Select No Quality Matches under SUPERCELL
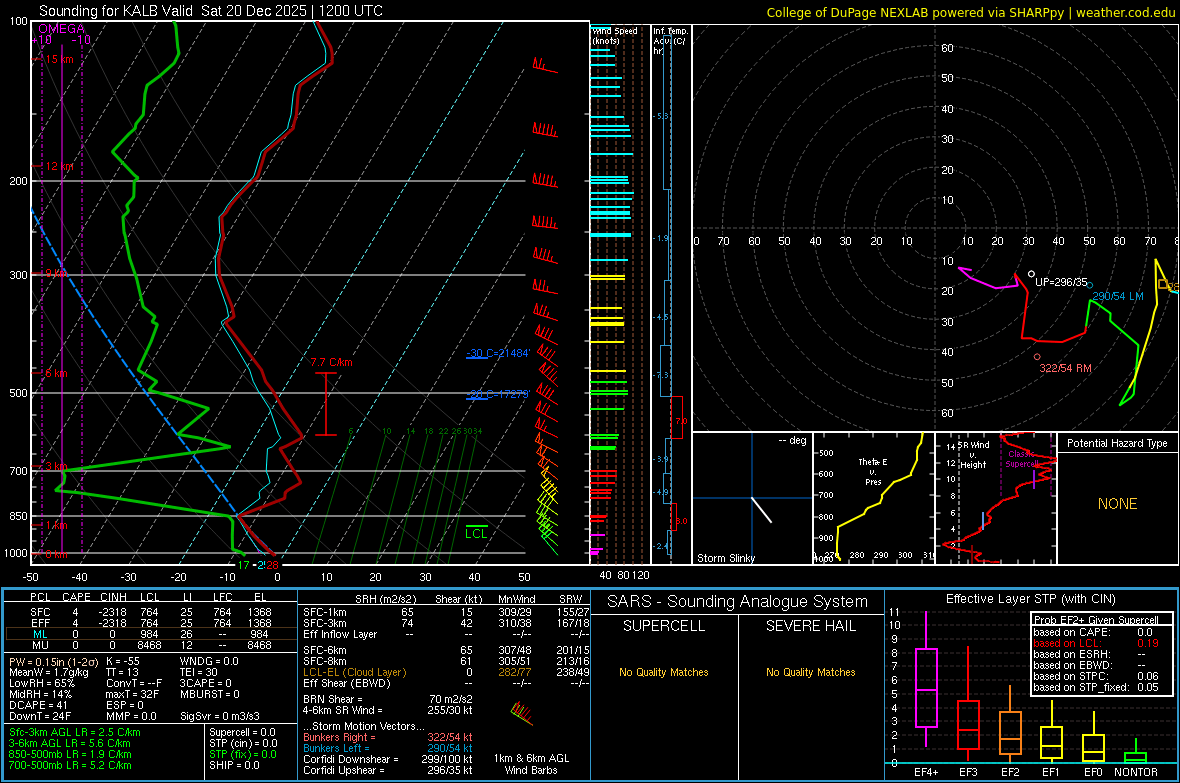 (x=664, y=672)
